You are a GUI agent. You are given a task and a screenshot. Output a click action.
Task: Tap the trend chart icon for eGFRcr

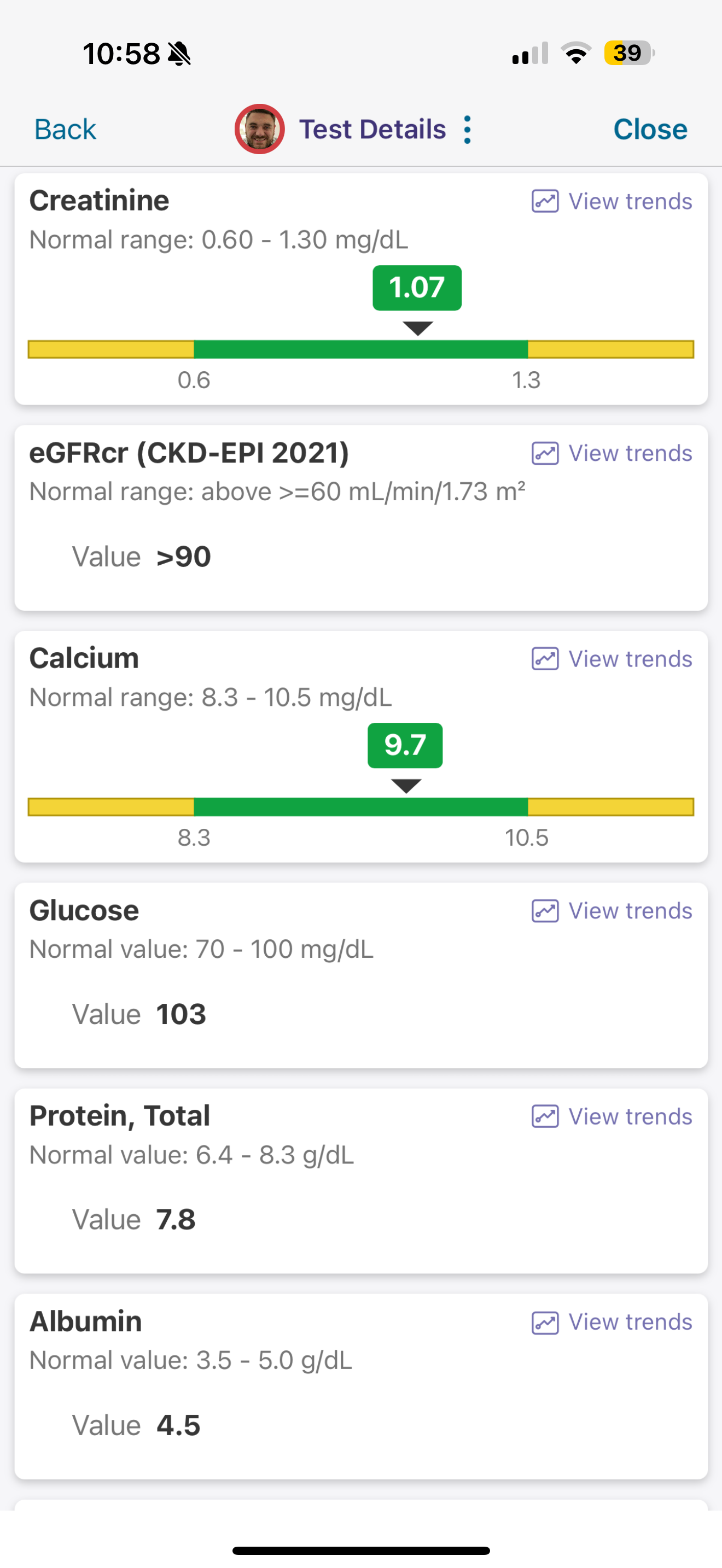point(545,453)
